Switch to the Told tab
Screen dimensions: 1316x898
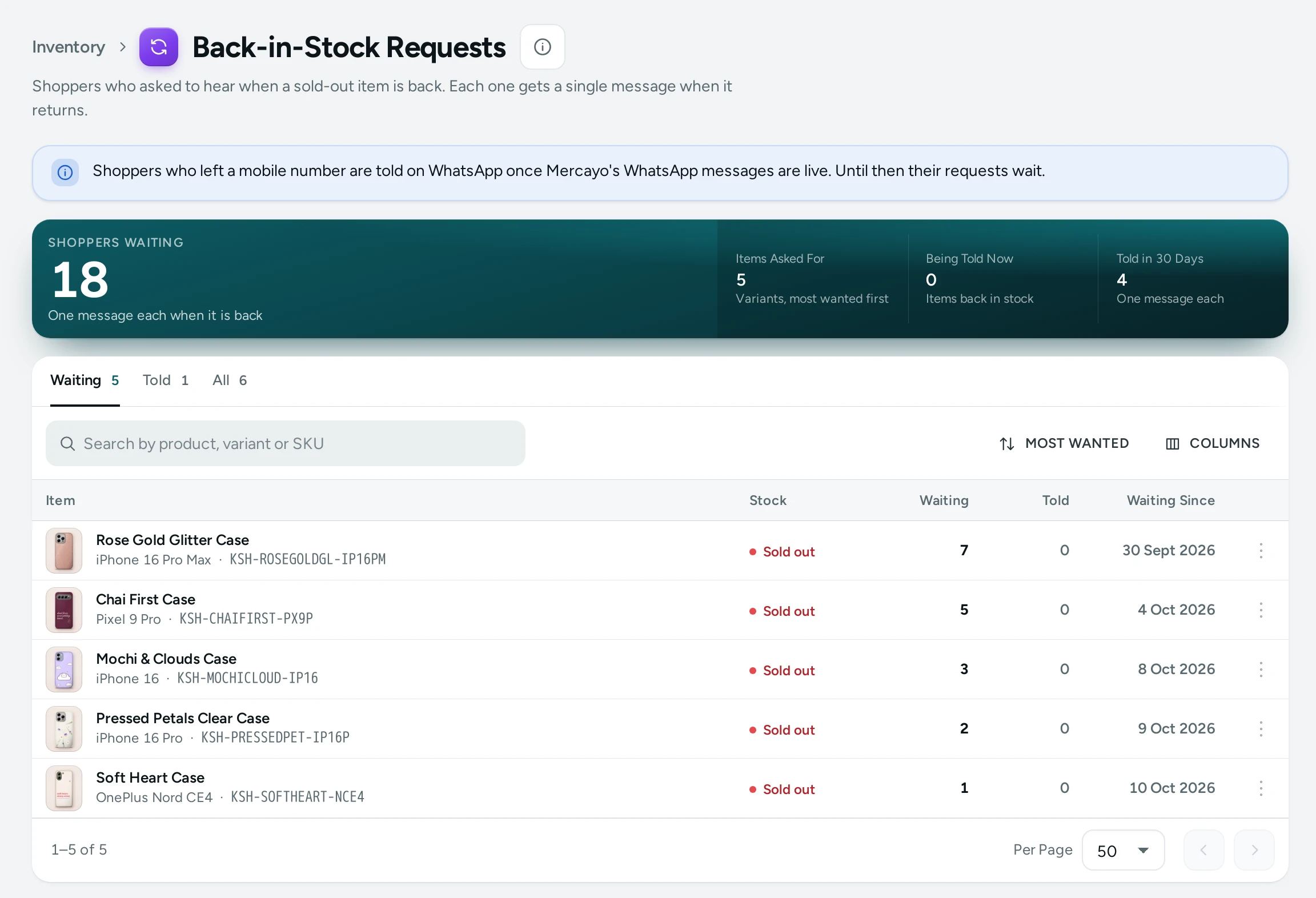pyautogui.click(x=166, y=380)
